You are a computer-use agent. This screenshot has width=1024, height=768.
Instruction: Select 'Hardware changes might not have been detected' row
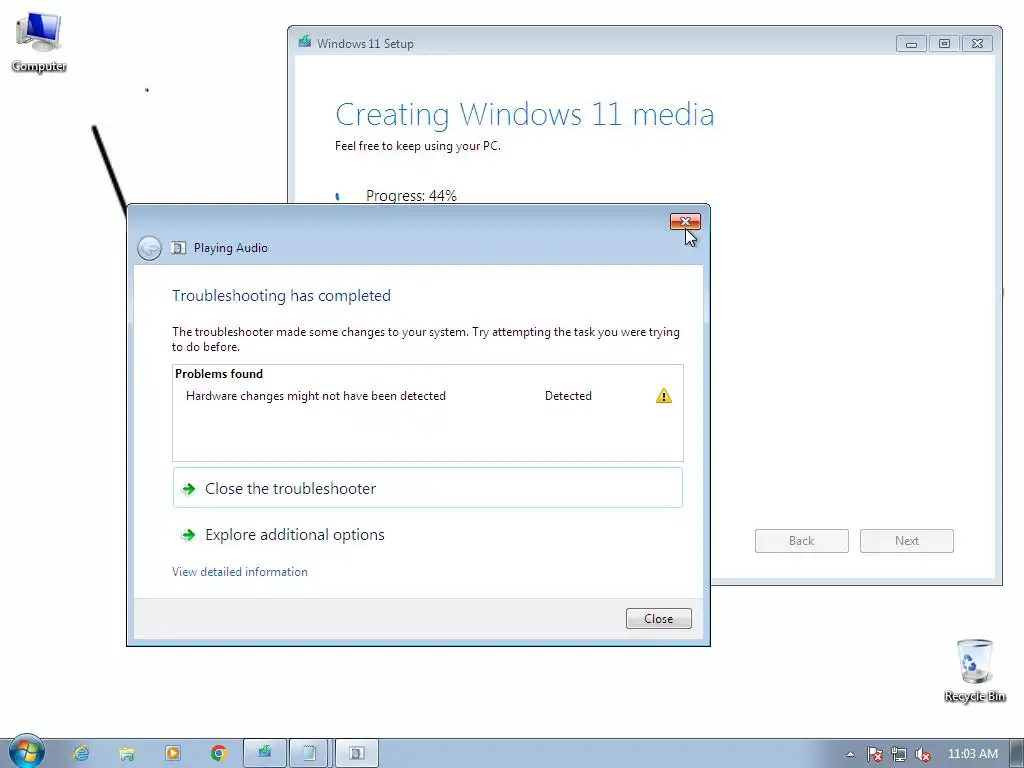(x=428, y=396)
